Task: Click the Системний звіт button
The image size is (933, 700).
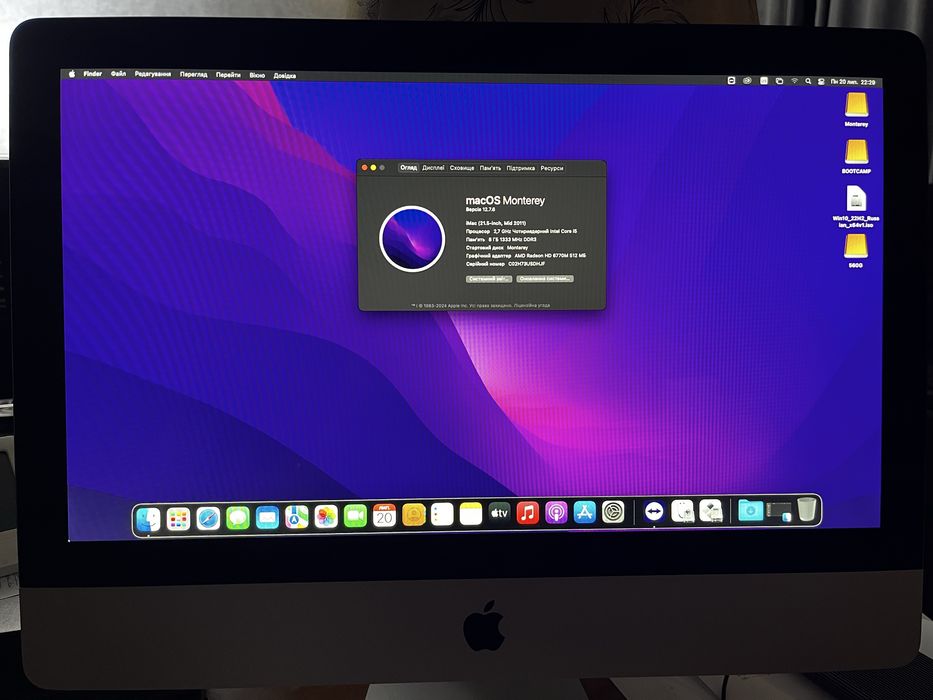Action: click(x=489, y=279)
